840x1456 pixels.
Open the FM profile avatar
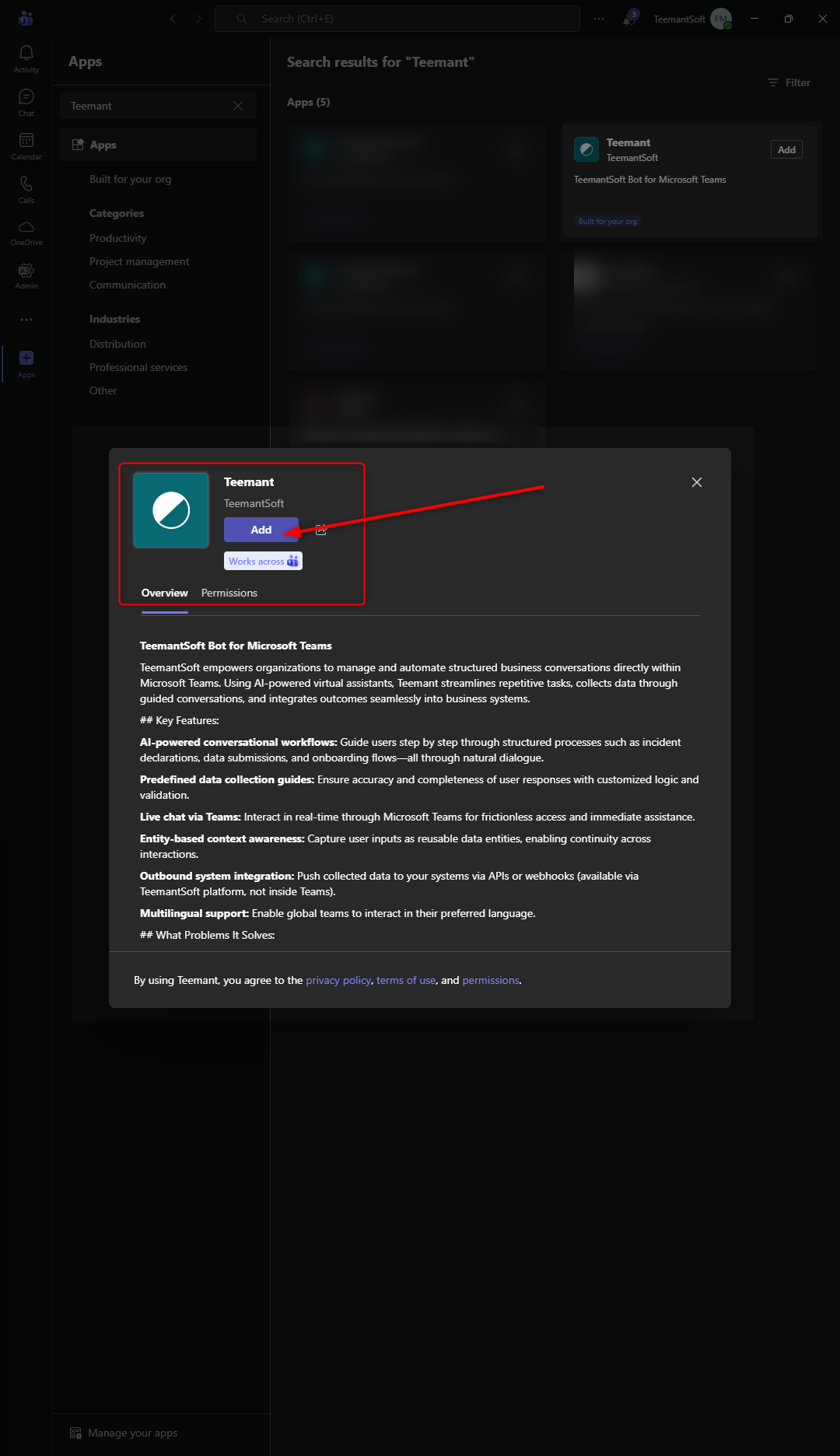coord(721,19)
